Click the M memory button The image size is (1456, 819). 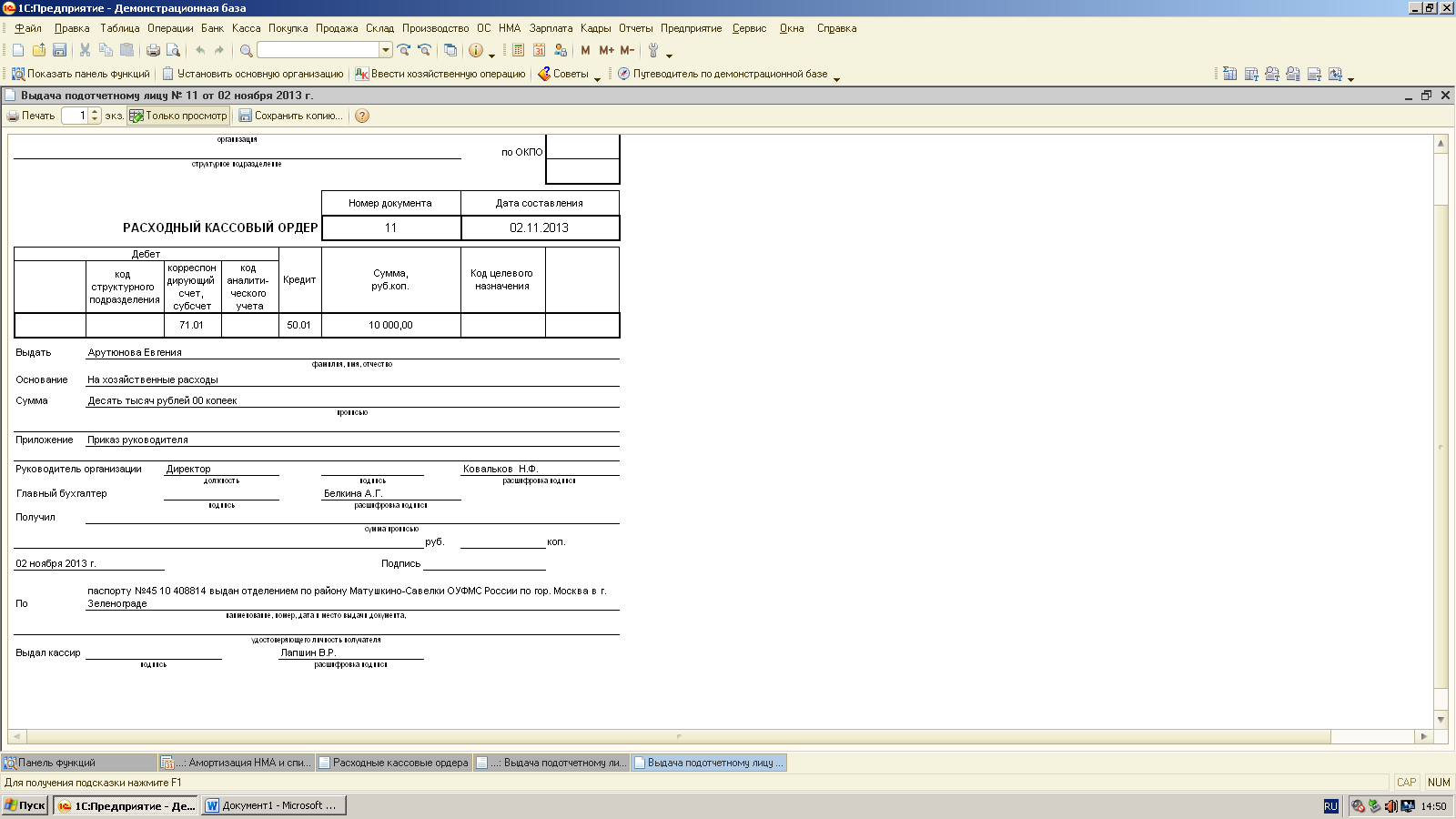click(x=585, y=50)
